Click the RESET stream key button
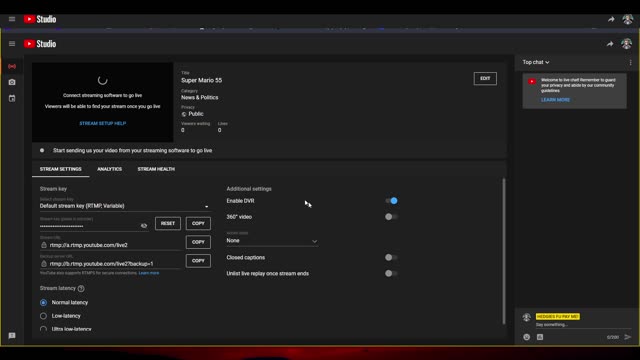Screen dimensions: 640x360 point(168,223)
